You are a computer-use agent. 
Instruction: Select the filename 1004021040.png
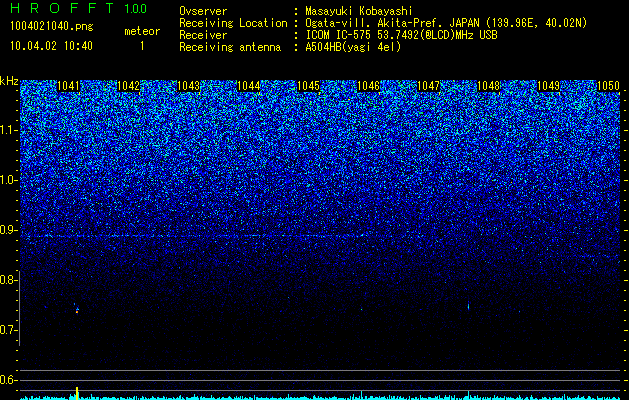tap(52, 27)
